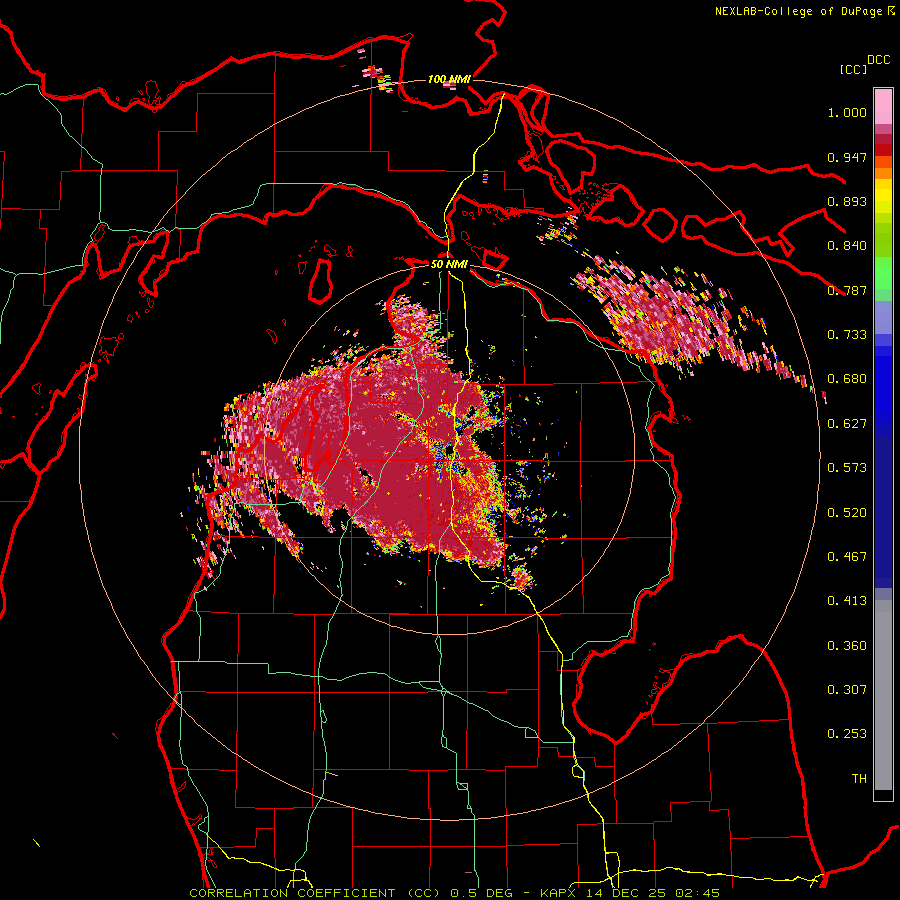Click the 100 NMI range ring label

point(449,79)
